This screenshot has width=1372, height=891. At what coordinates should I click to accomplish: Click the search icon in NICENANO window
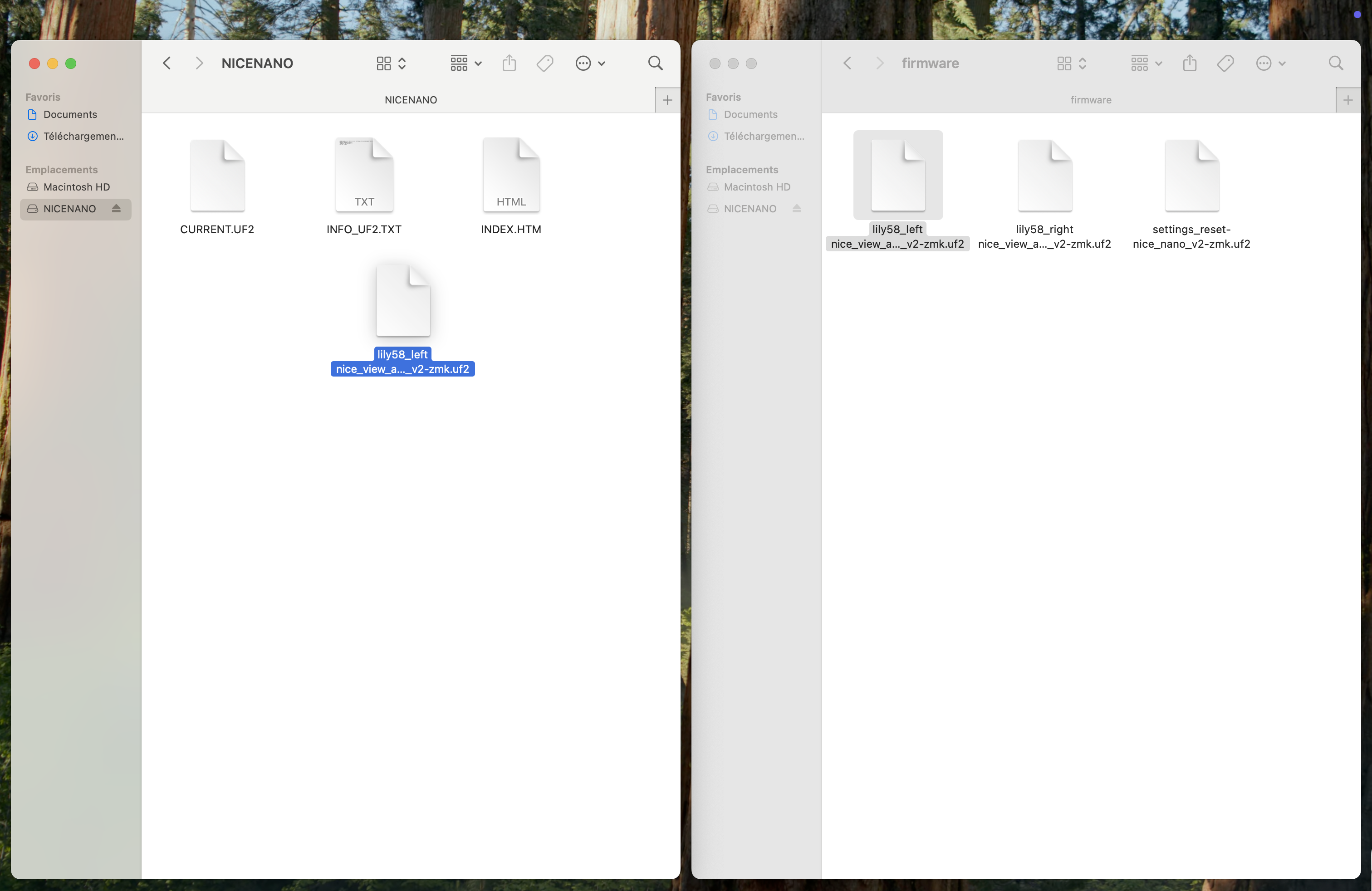click(x=655, y=63)
